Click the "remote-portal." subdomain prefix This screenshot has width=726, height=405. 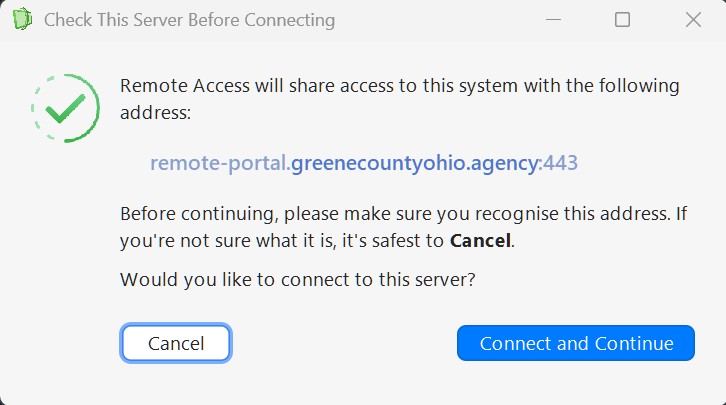click(220, 162)
